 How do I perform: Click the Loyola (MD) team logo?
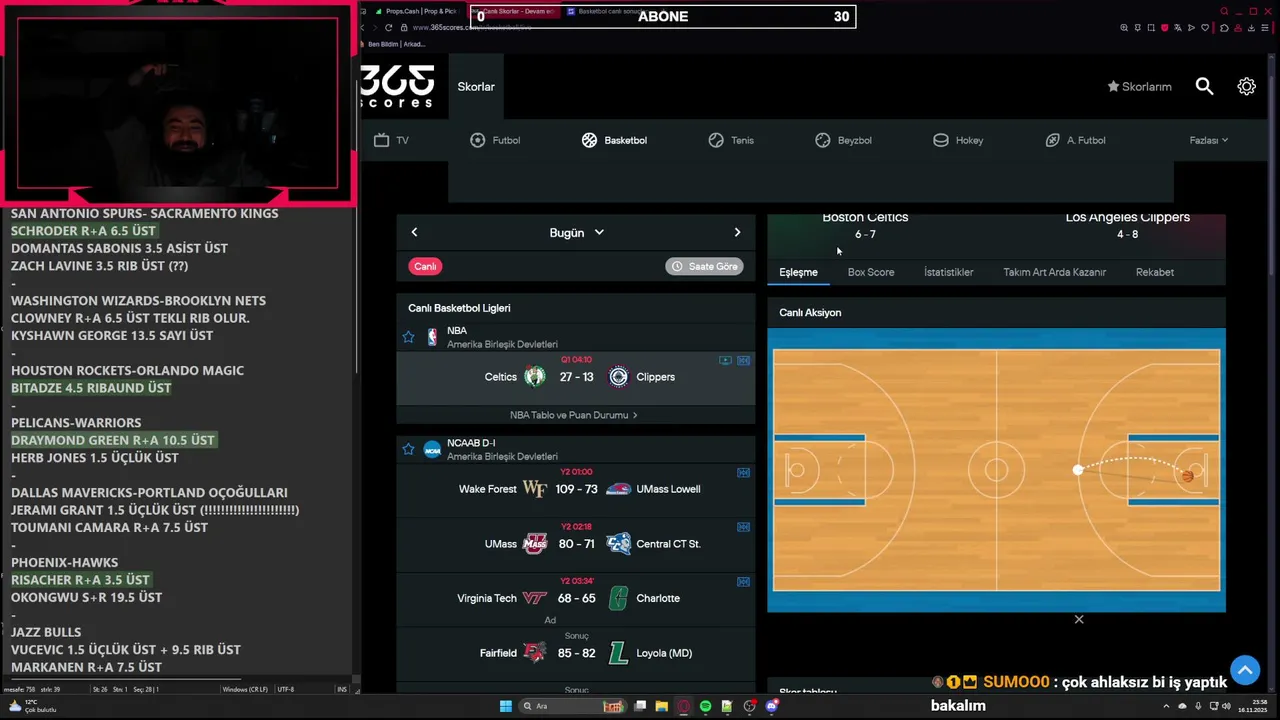tap(618, 653)
